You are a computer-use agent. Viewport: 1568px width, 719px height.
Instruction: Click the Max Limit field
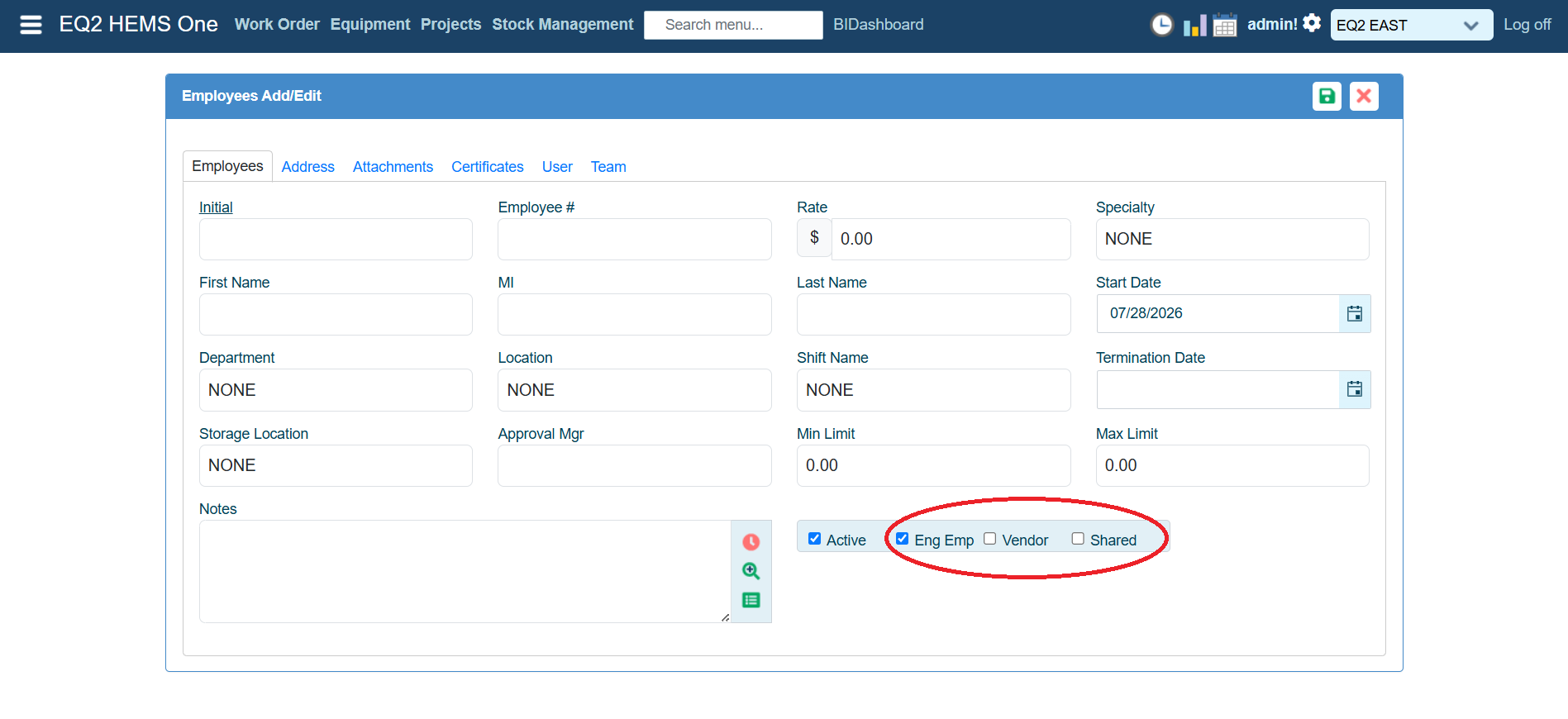[x=1232, y=465]
